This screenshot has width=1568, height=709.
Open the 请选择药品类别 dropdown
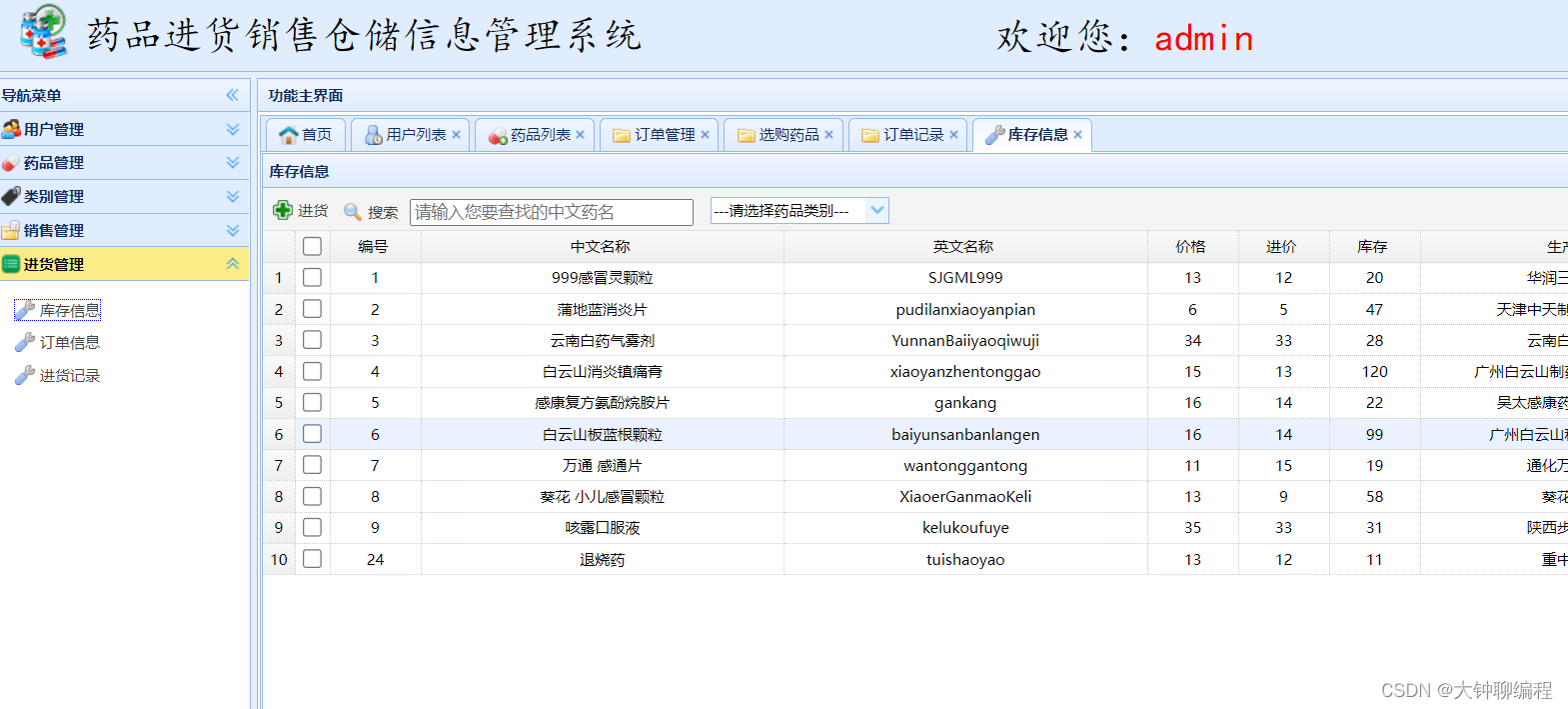click(x=877, y=210)
